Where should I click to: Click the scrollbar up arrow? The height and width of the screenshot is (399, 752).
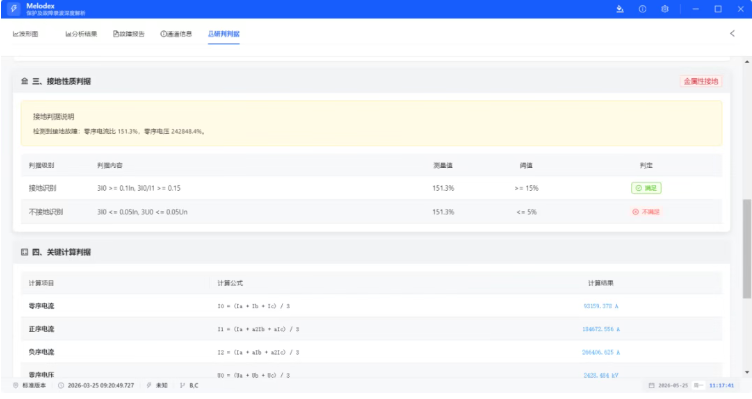click(747, 62)
